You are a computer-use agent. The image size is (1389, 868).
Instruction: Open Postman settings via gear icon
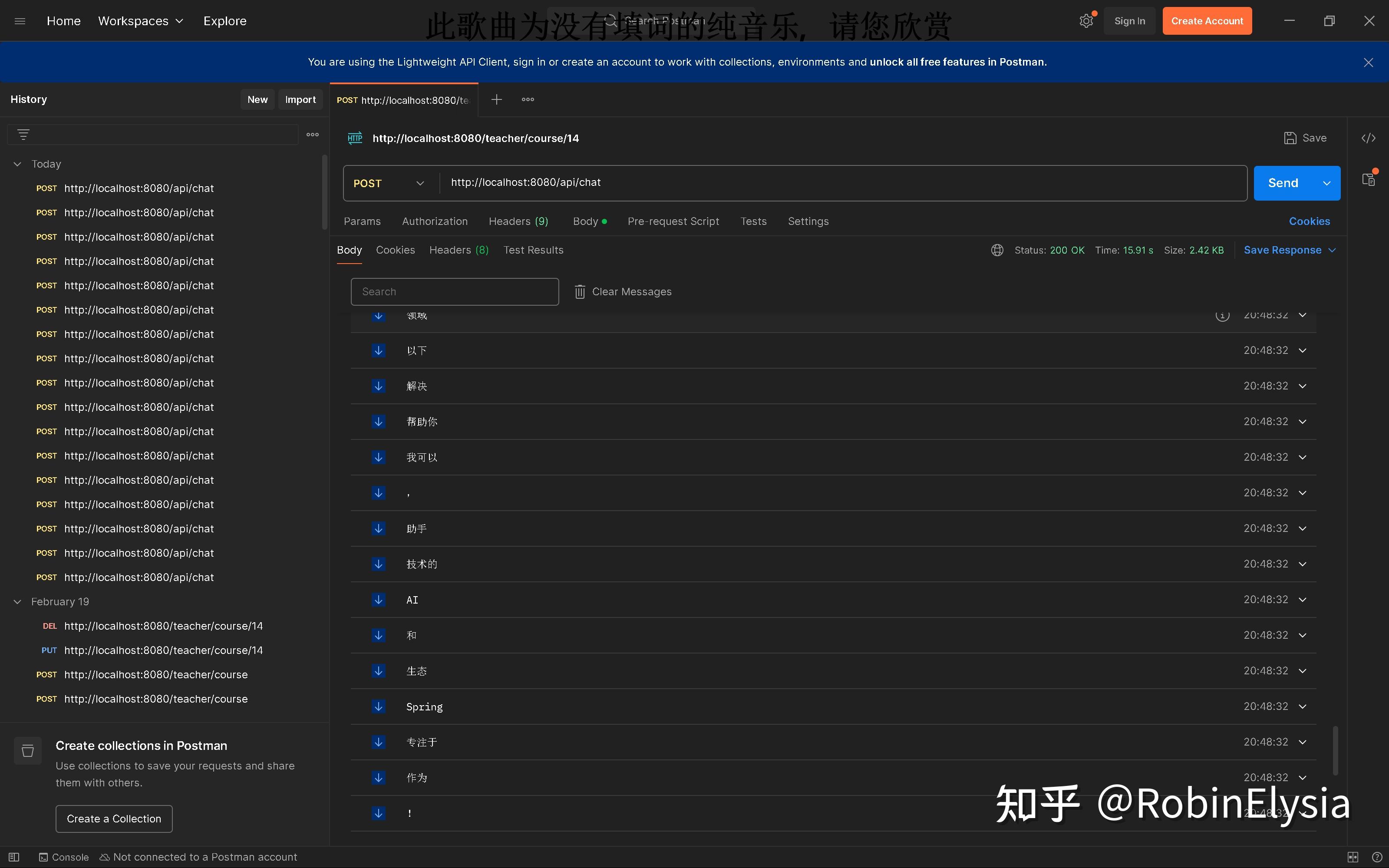[1086, 21]
